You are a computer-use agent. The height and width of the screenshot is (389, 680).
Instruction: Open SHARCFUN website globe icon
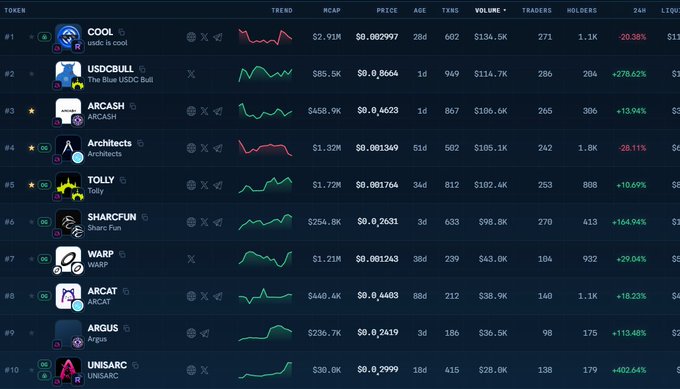[x=191, y=222]
